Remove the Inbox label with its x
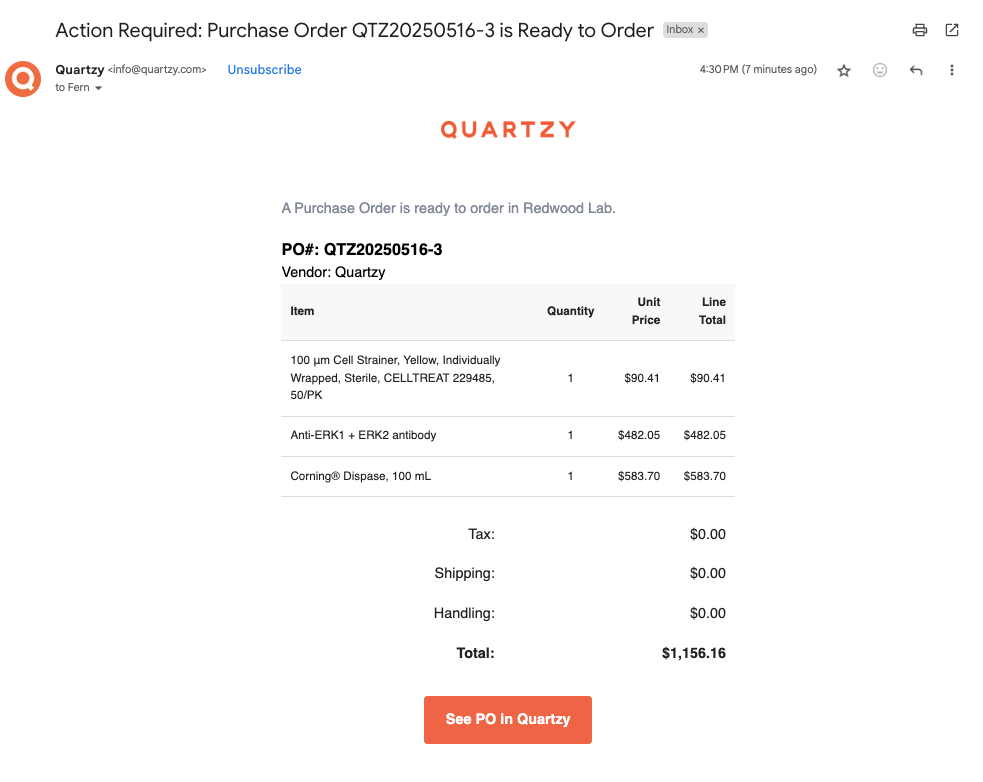983x782 pixels. click(x=701, y=30)
